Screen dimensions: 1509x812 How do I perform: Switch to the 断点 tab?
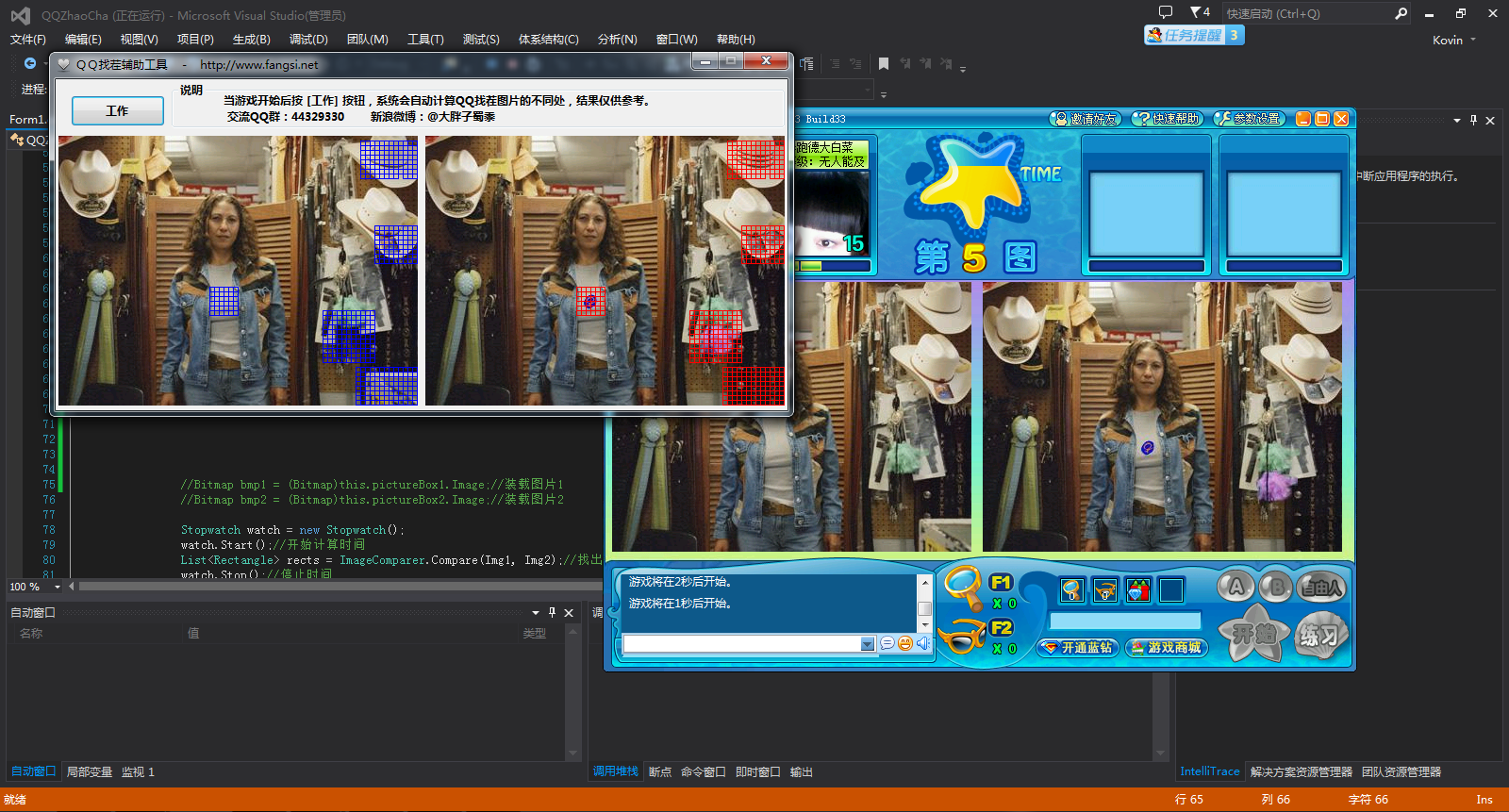coord(660,771)
